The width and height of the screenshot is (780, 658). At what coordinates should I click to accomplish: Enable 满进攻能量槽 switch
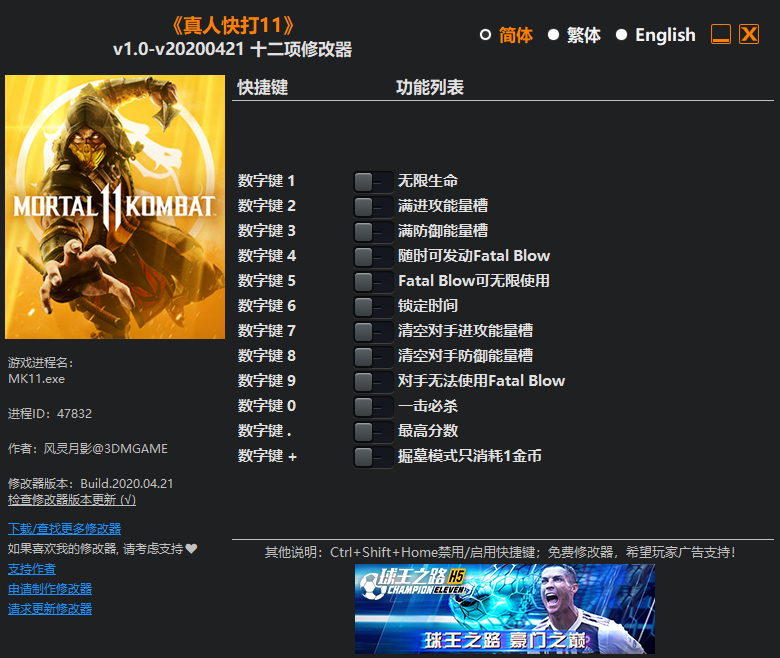[x=373, y=206]
